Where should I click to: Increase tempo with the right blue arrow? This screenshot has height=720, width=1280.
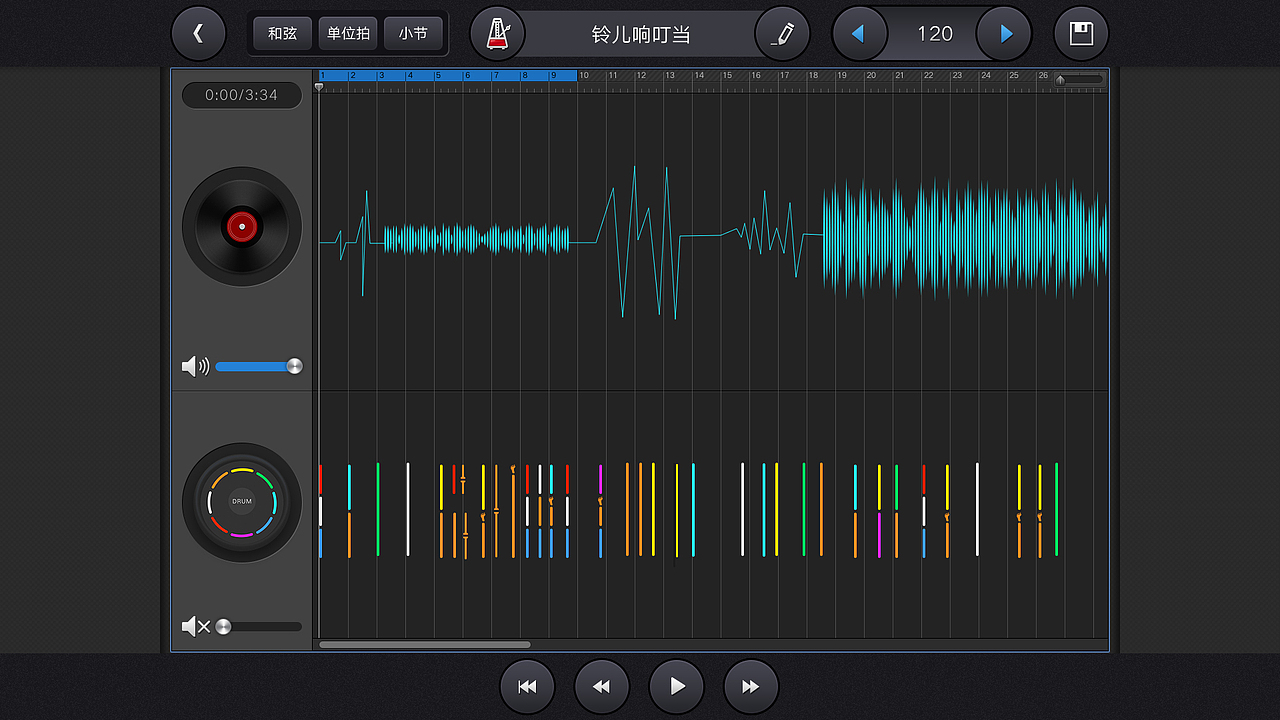click(1005, 34)
